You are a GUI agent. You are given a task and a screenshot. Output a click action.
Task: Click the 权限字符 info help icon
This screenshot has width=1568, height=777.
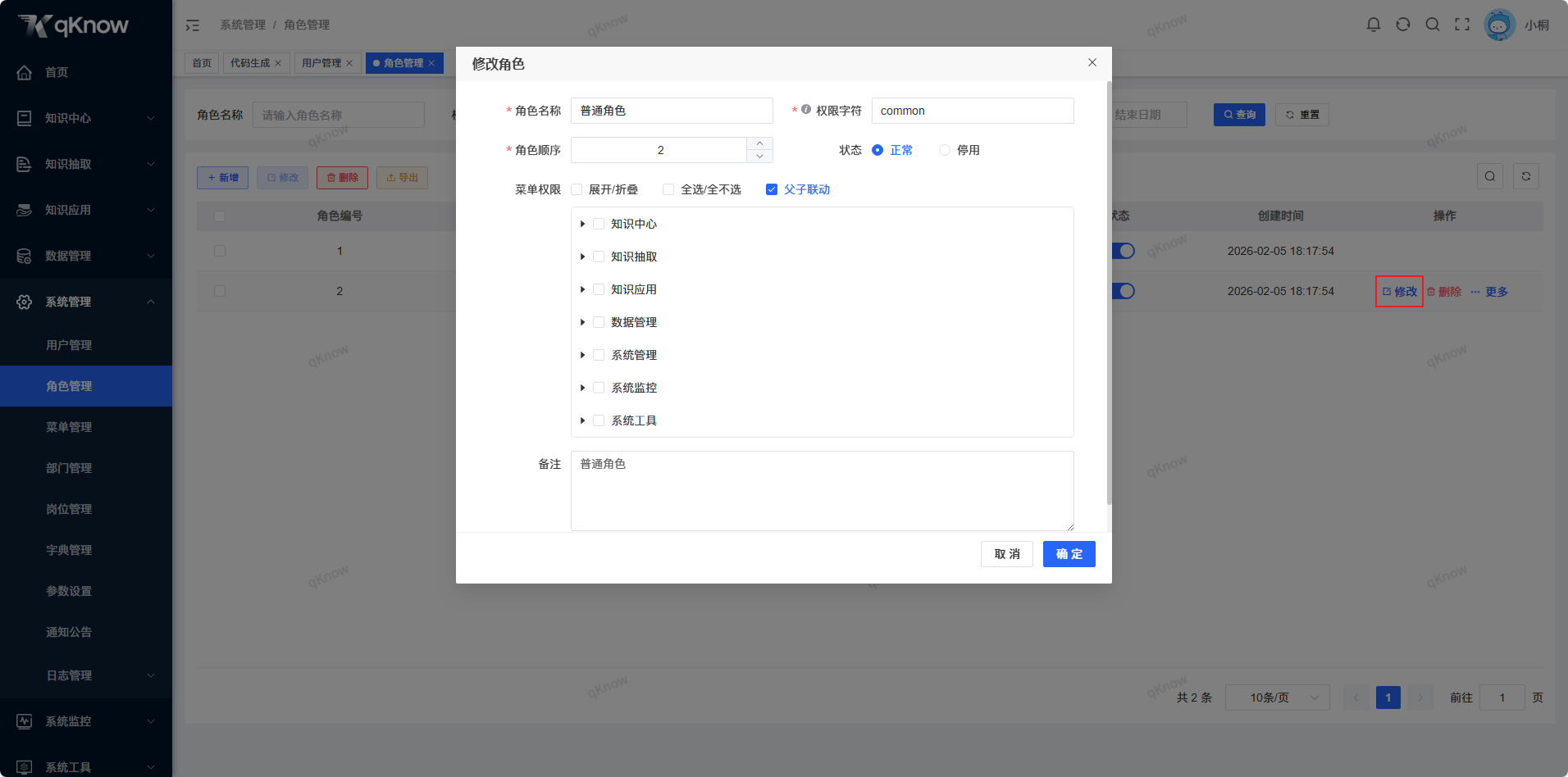click(806, 109)
